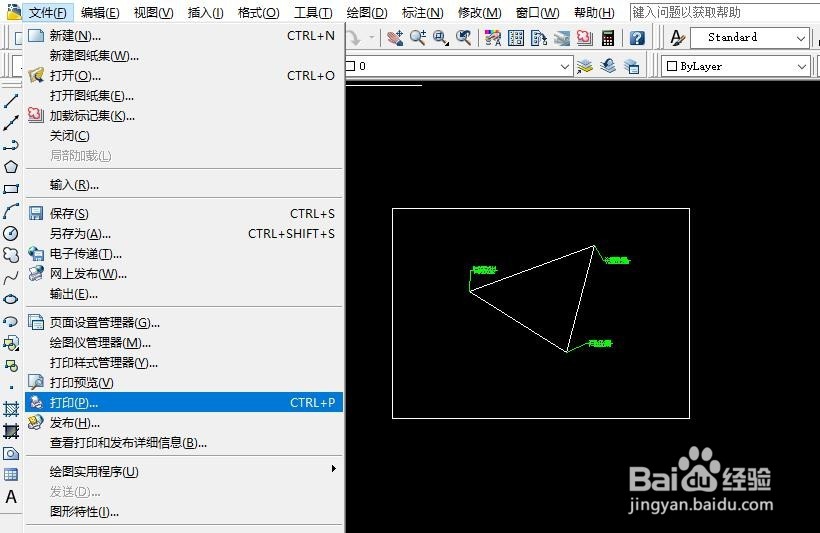Expand the 绘图实用程序 submenu arrow
The height and width of the screenshot is (533, 820).
pyautogui.click(x=333, y=469)
